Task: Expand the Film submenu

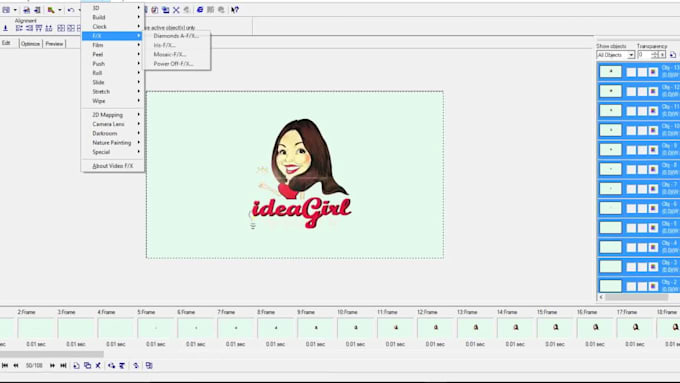Action: tap(113, 45)
